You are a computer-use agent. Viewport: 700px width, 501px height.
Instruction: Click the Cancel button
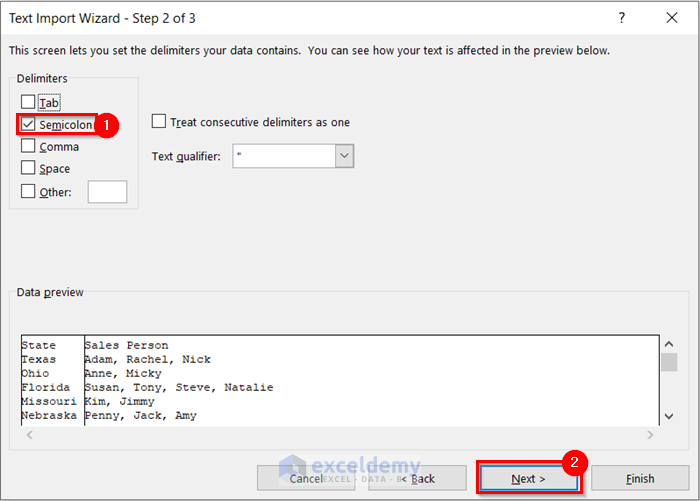click(306, 478)
